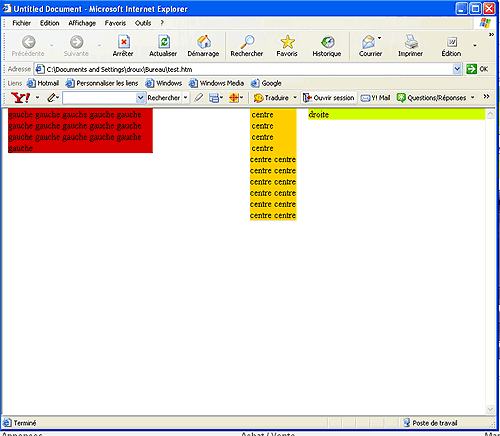
Task: Click the vertical scrollbar up arrow
Action: [x=490, y=114]
